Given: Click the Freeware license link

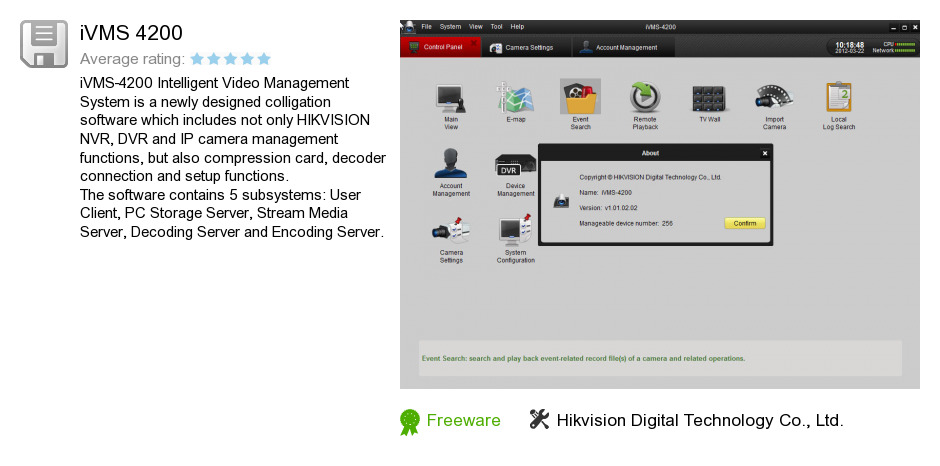Looking at the screenshot, I should [x=463, y=420].
